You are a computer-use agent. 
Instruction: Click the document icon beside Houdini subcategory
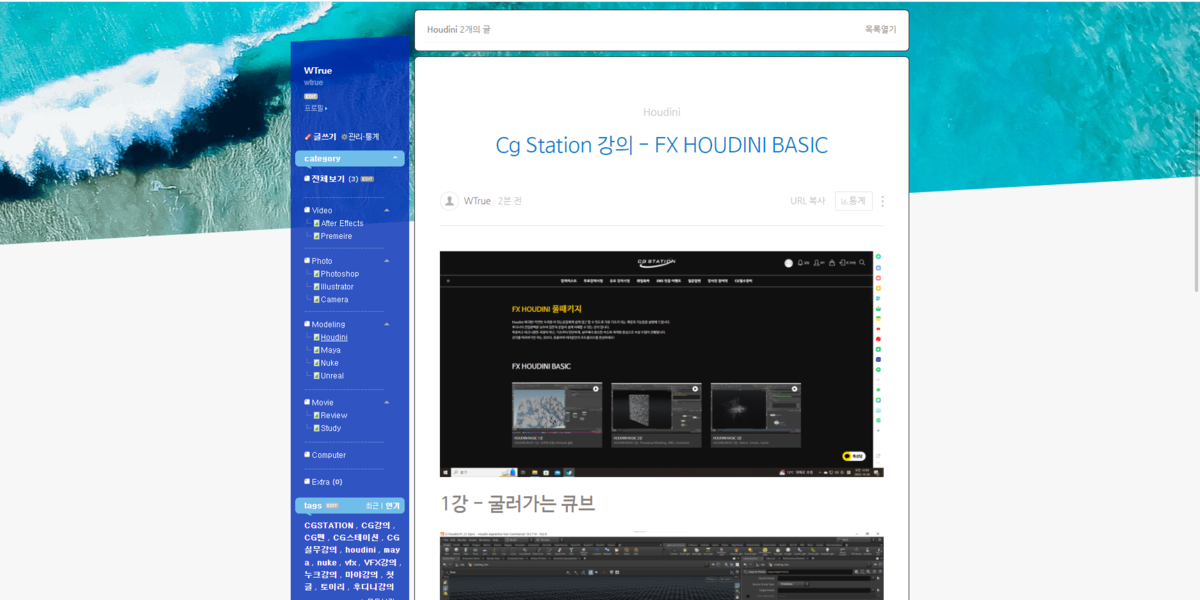(x=316, y=336)
